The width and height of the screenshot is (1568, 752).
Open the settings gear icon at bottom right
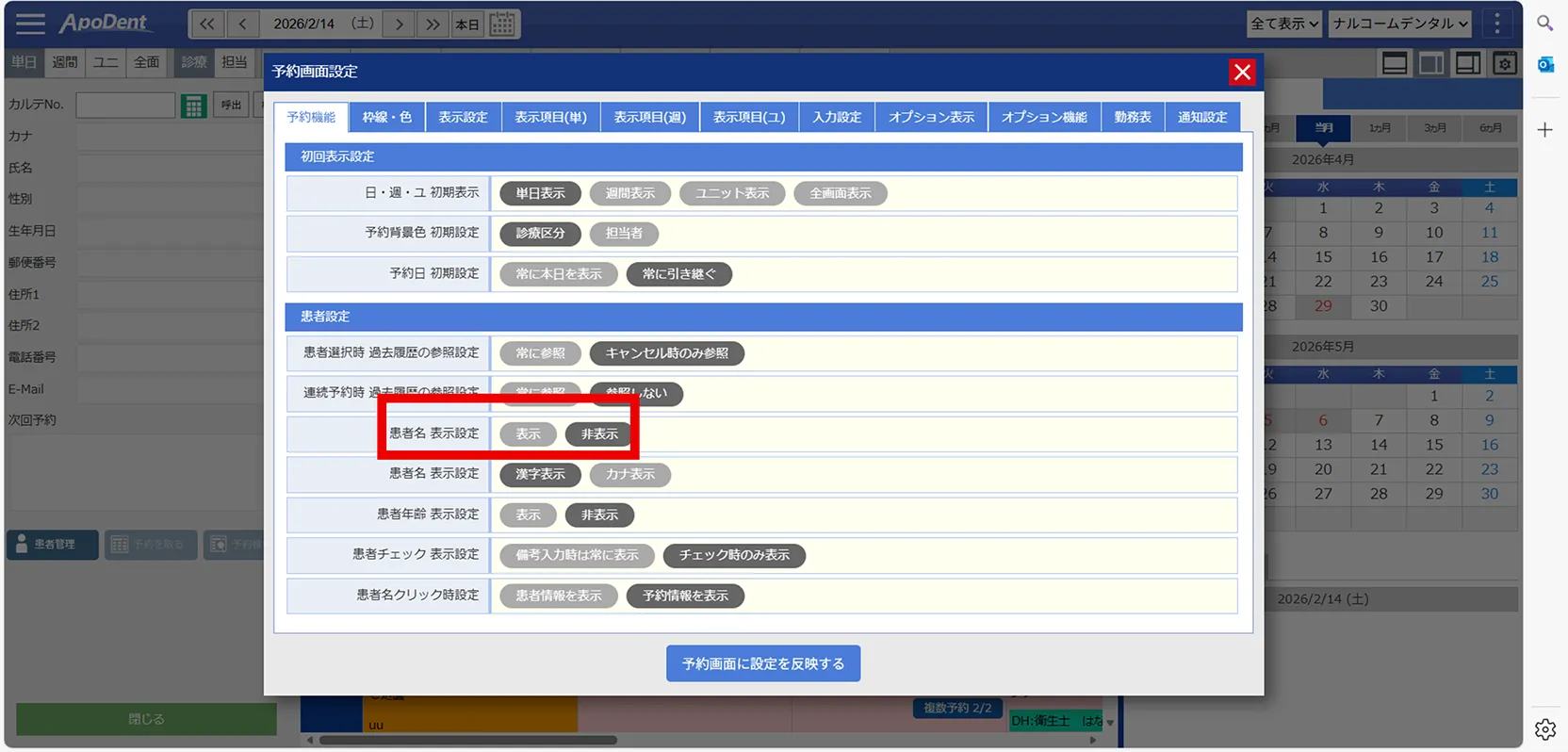coord(1545,728)
